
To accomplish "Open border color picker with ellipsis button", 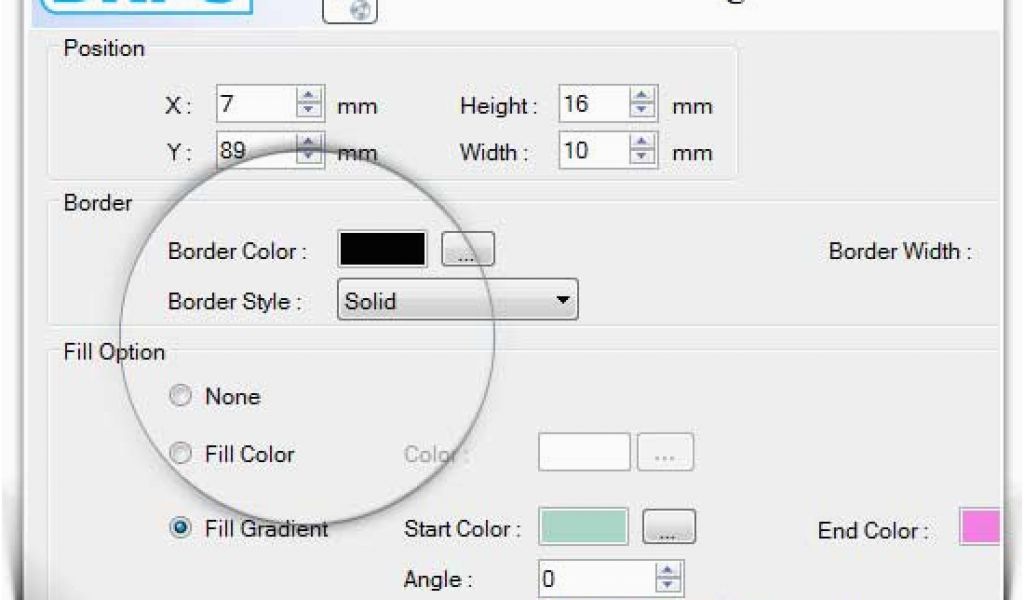I will coord(468,252).
